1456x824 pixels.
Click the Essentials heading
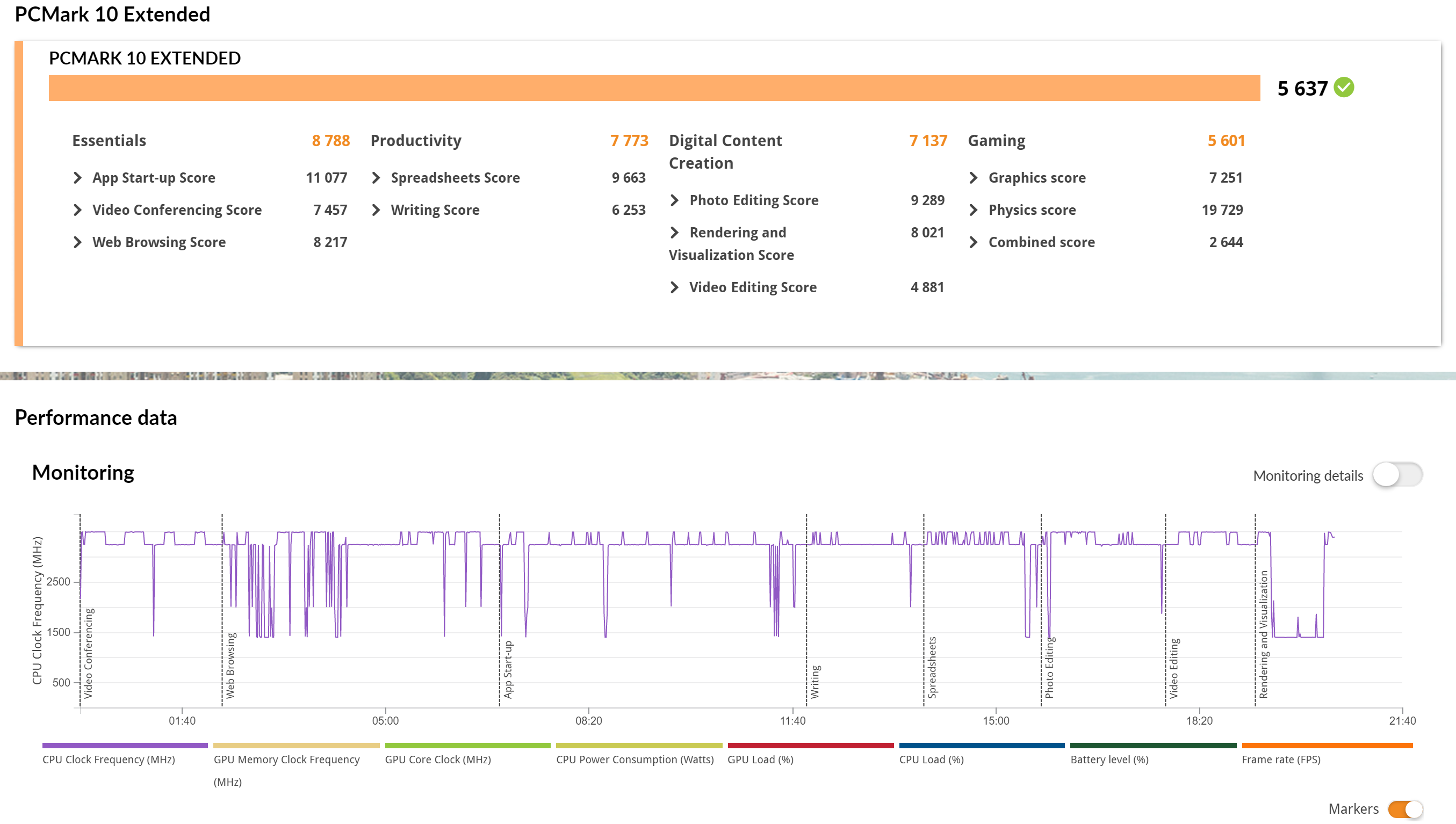(x=109, y=140)
